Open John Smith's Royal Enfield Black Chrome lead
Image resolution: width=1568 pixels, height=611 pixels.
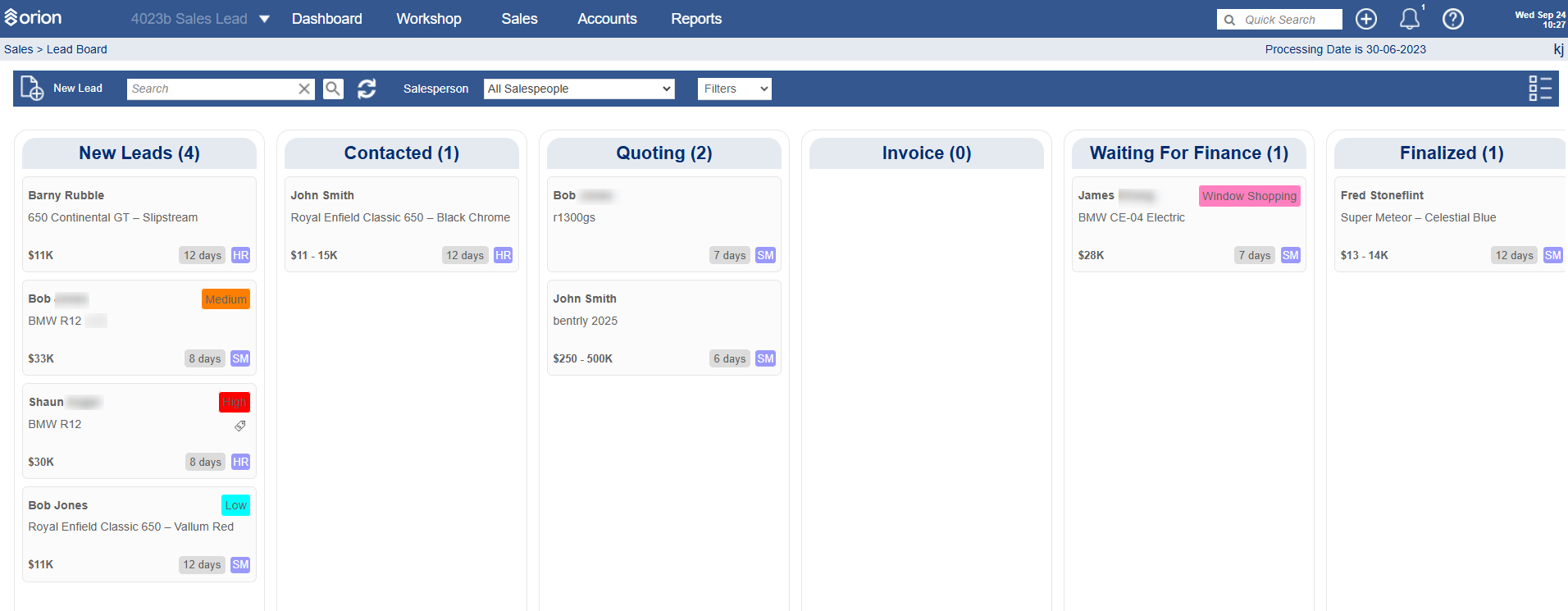tap(402, 225)
